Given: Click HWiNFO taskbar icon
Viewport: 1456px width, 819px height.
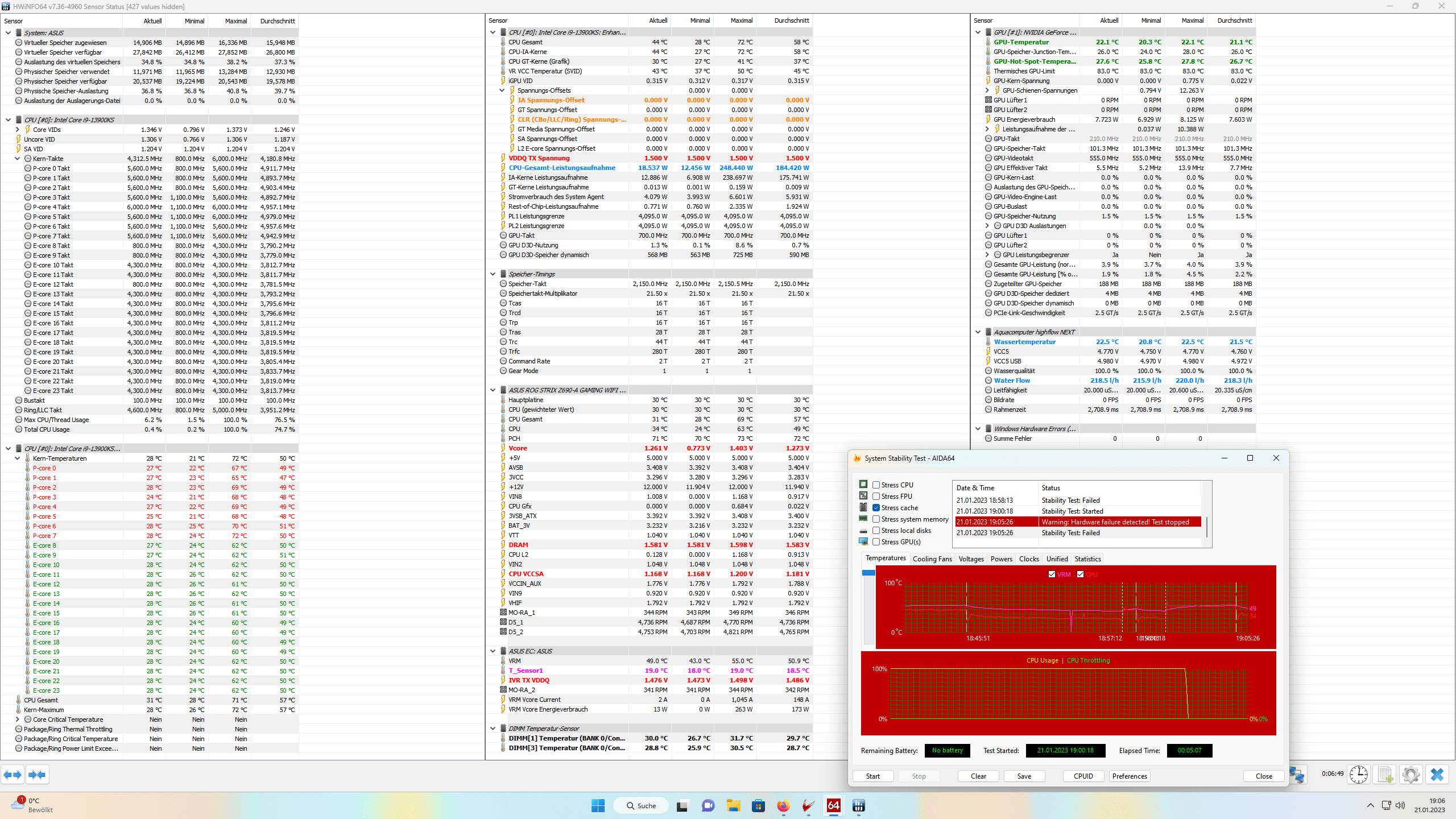Looking at the screenshot, I should (859, 805).
